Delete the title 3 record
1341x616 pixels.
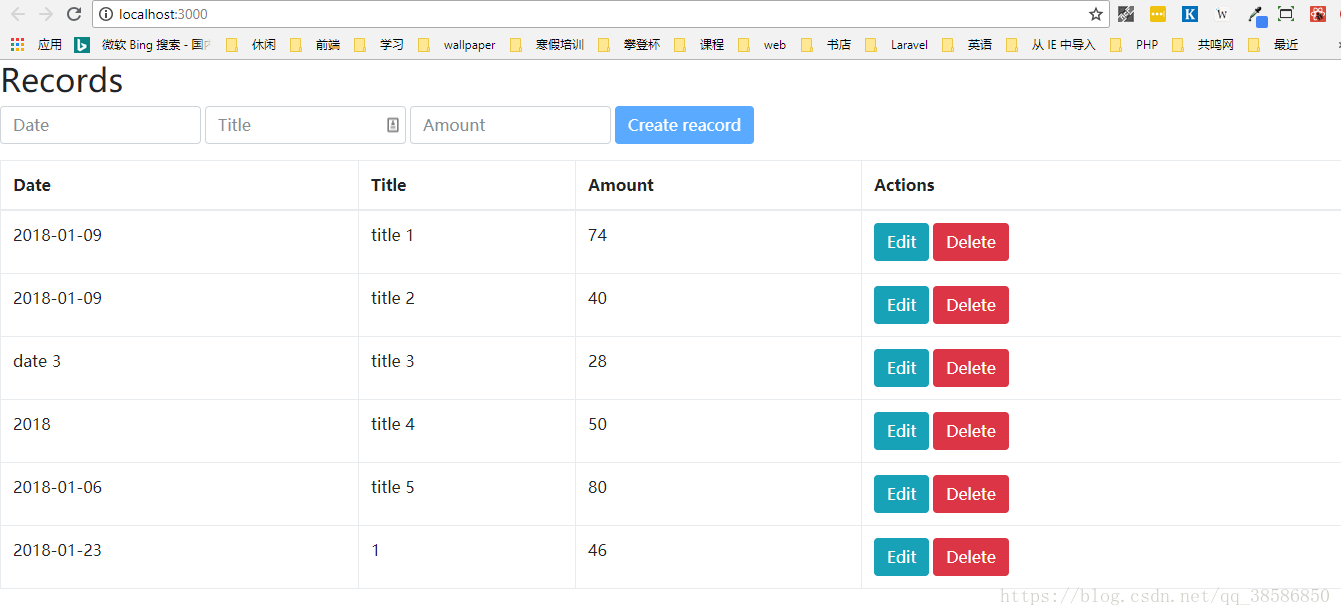coord(971,368)
